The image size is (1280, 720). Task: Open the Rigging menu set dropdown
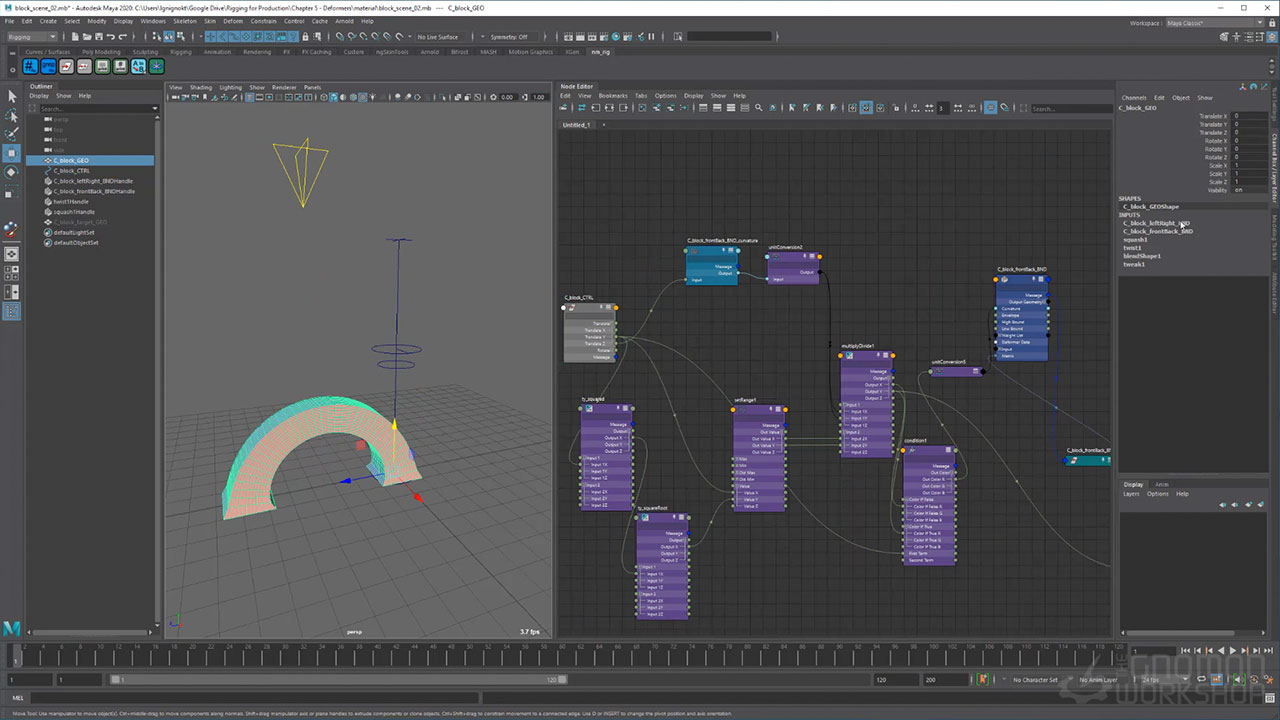click(33, 37)
